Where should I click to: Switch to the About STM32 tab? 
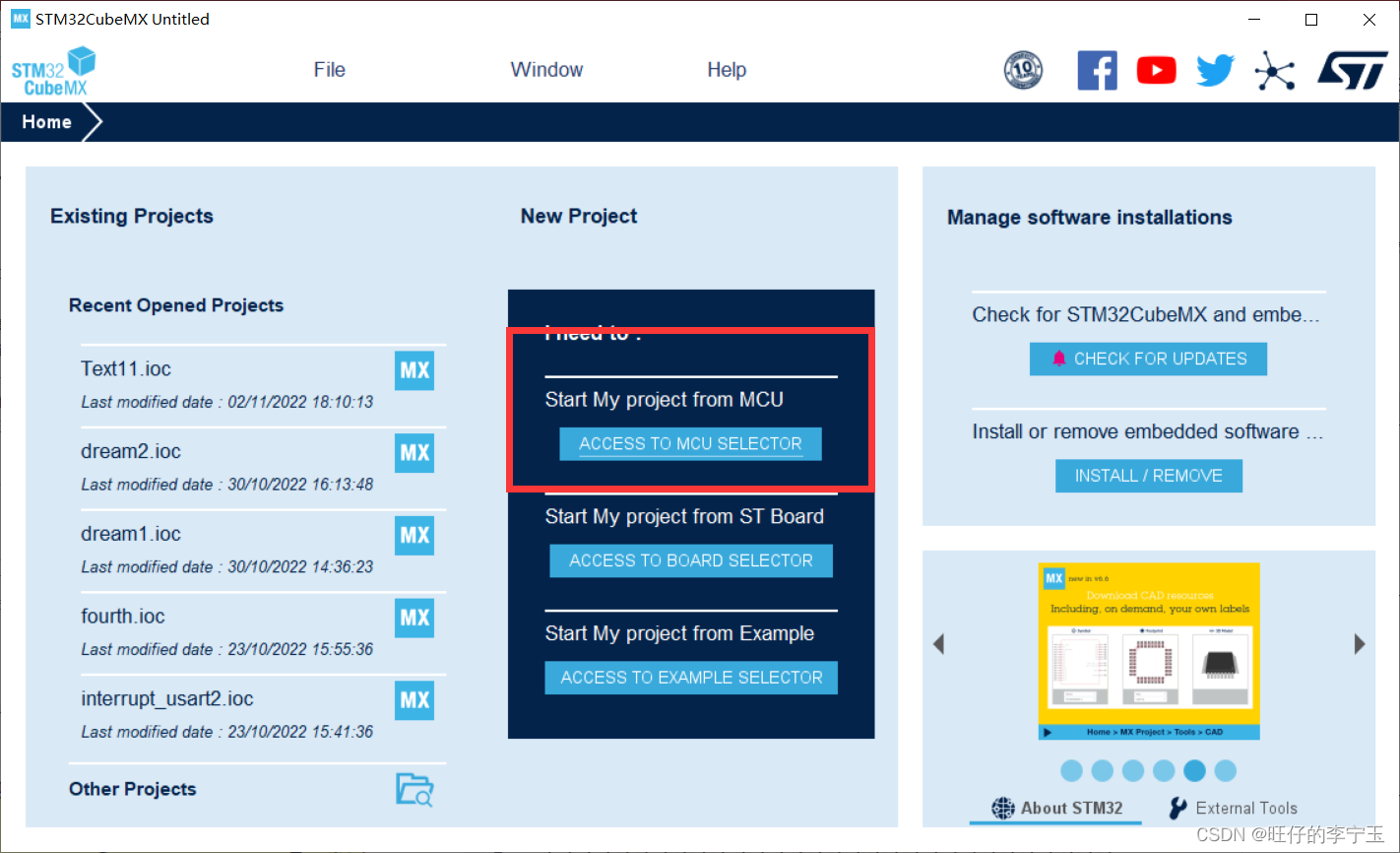point(1056,808)
